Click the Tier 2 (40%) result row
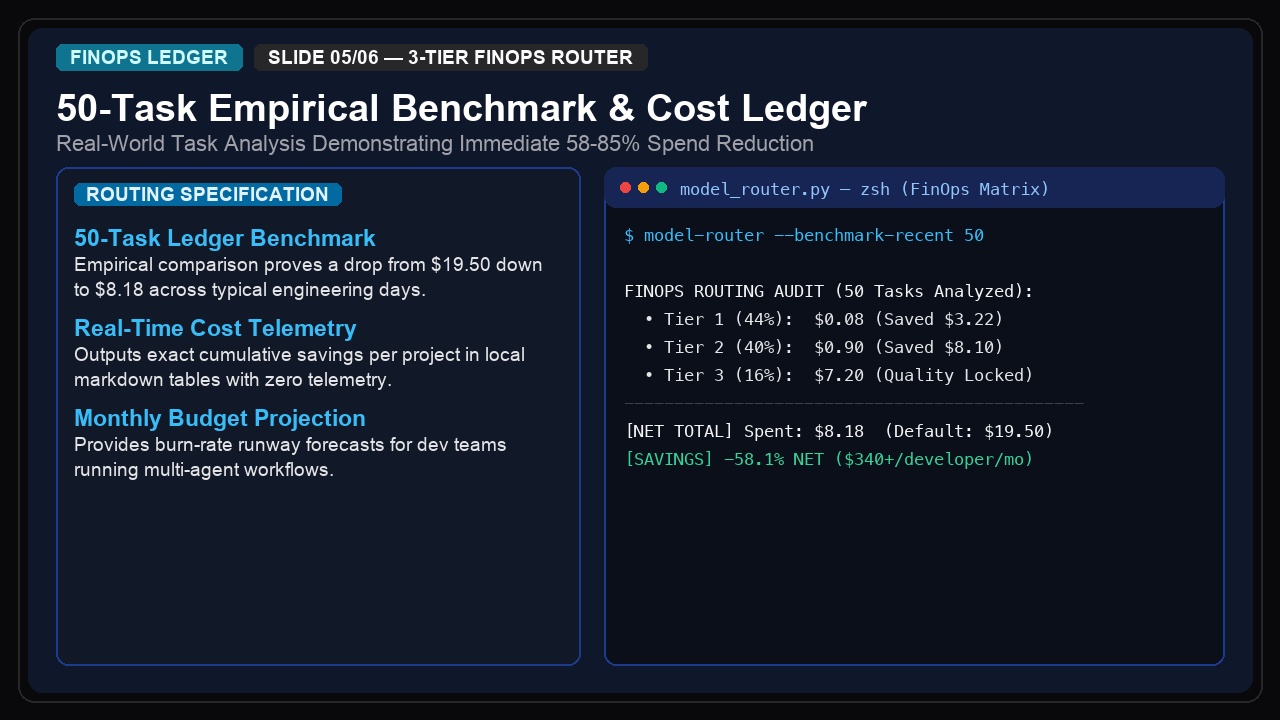 (x=824, y=347)
